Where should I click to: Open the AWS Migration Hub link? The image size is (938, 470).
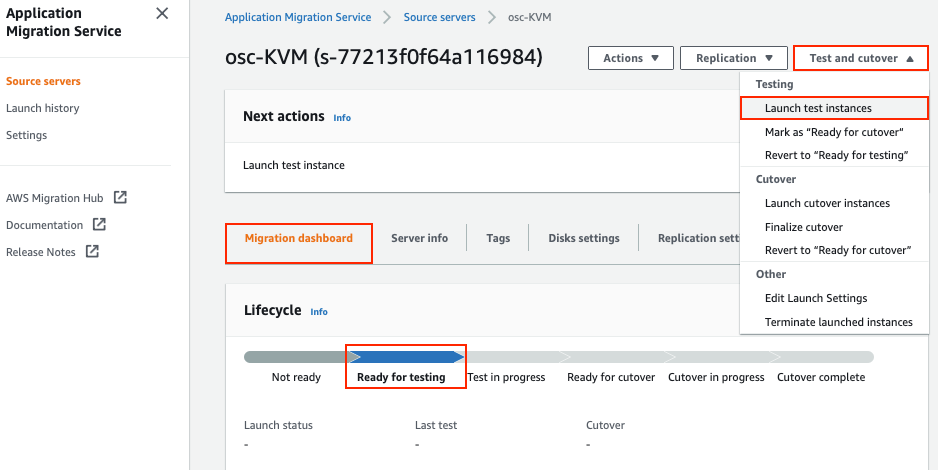(54, 198)
